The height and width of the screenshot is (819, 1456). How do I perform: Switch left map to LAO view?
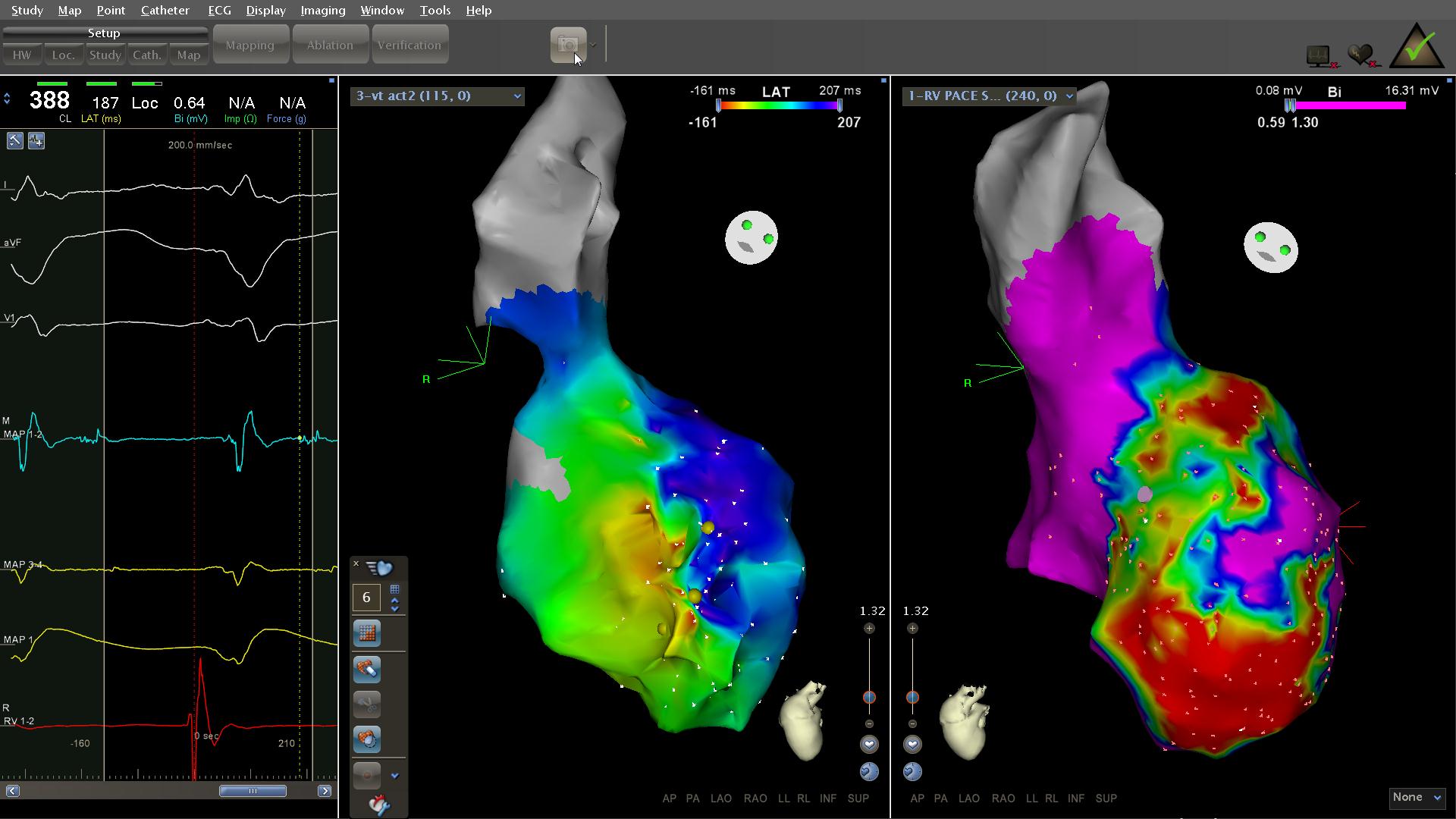(720, 799)
